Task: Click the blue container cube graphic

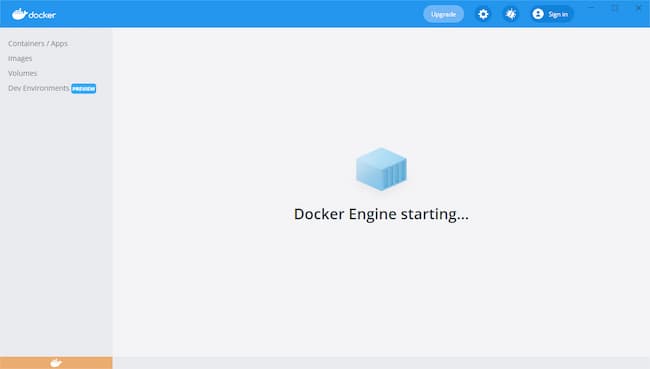Action: (381, 169)
